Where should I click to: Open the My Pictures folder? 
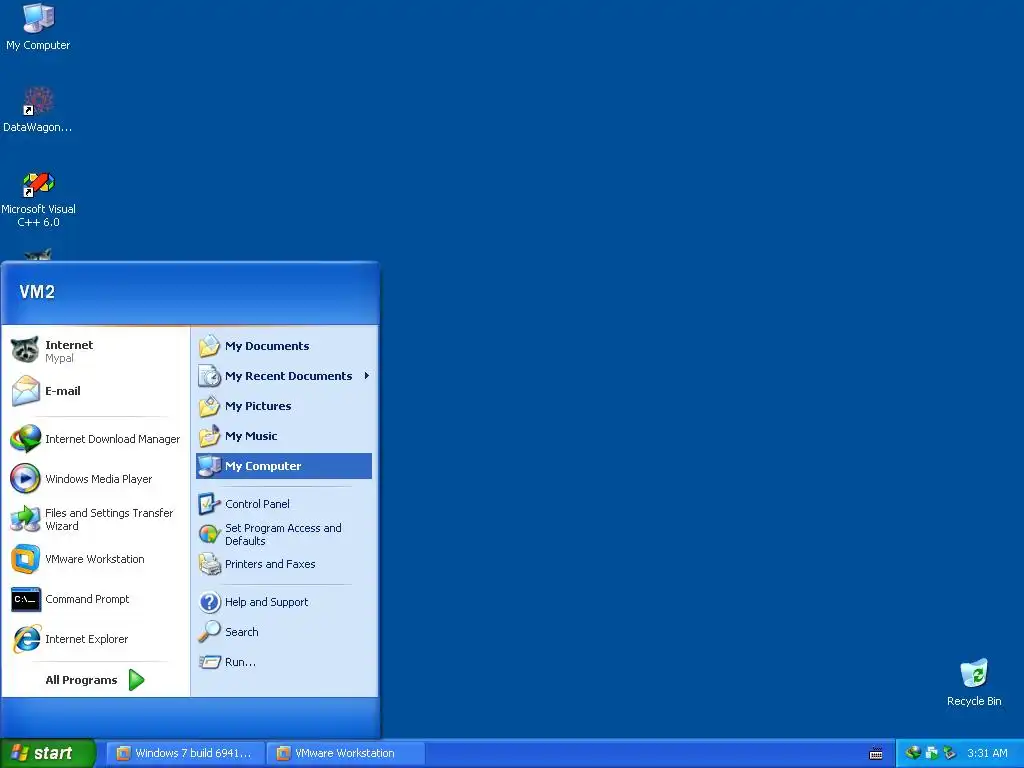(x=284, y=406)
